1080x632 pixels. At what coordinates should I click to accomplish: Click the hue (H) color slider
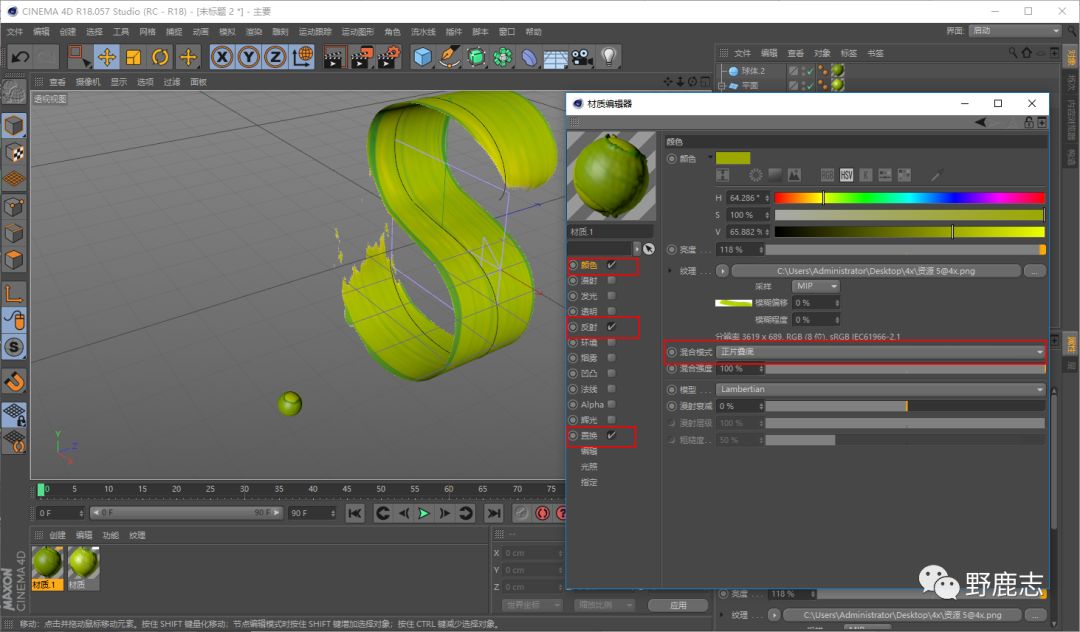pos(910,198)
